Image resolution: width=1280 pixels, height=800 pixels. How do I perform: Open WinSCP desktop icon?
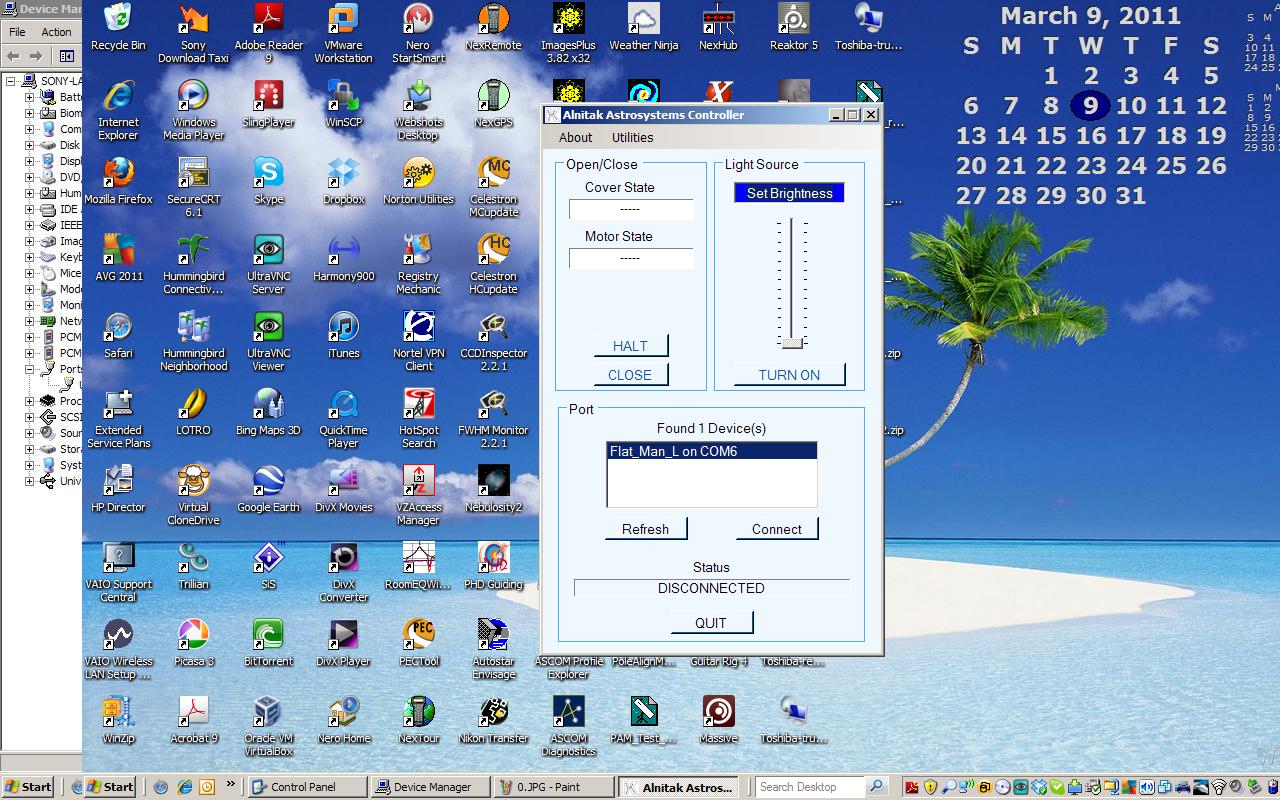pyautogui.click(x=343, y=104)
